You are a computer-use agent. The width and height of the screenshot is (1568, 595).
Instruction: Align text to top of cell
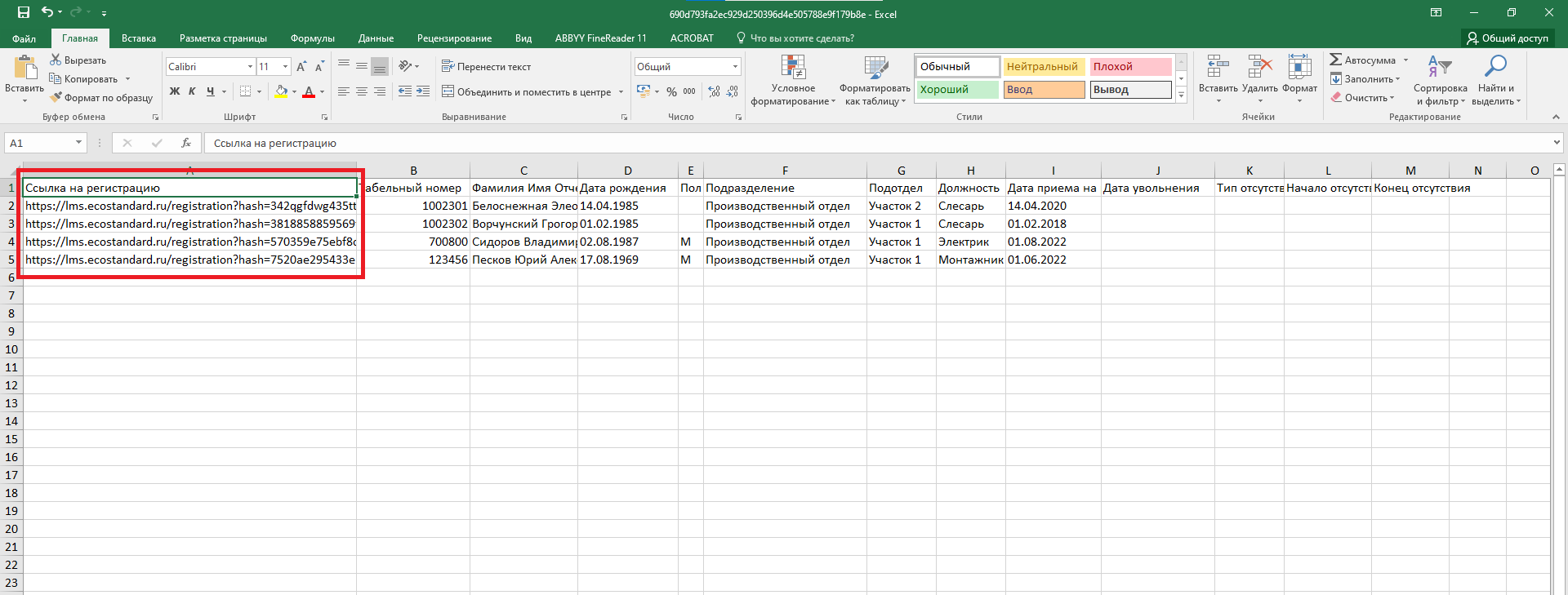point(344,66)
